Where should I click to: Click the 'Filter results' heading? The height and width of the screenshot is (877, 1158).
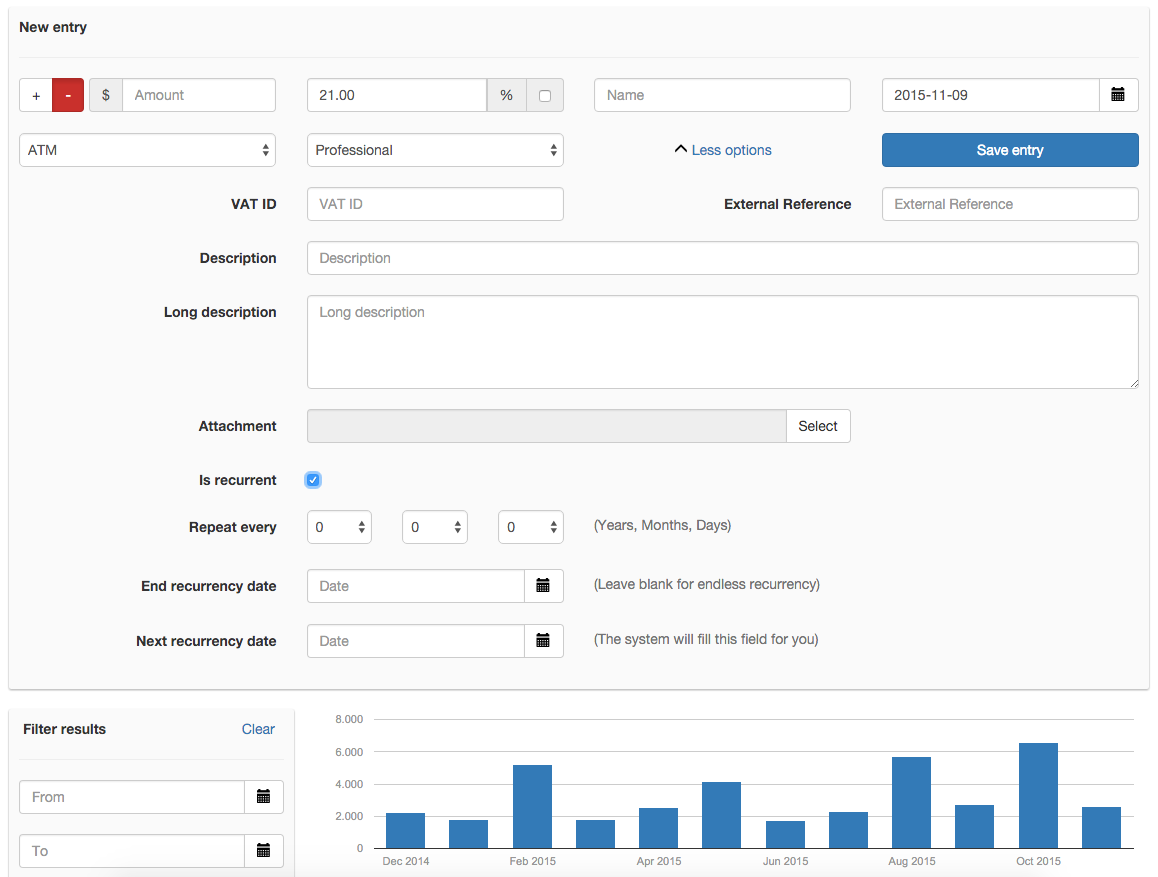[x=64, y=729]
